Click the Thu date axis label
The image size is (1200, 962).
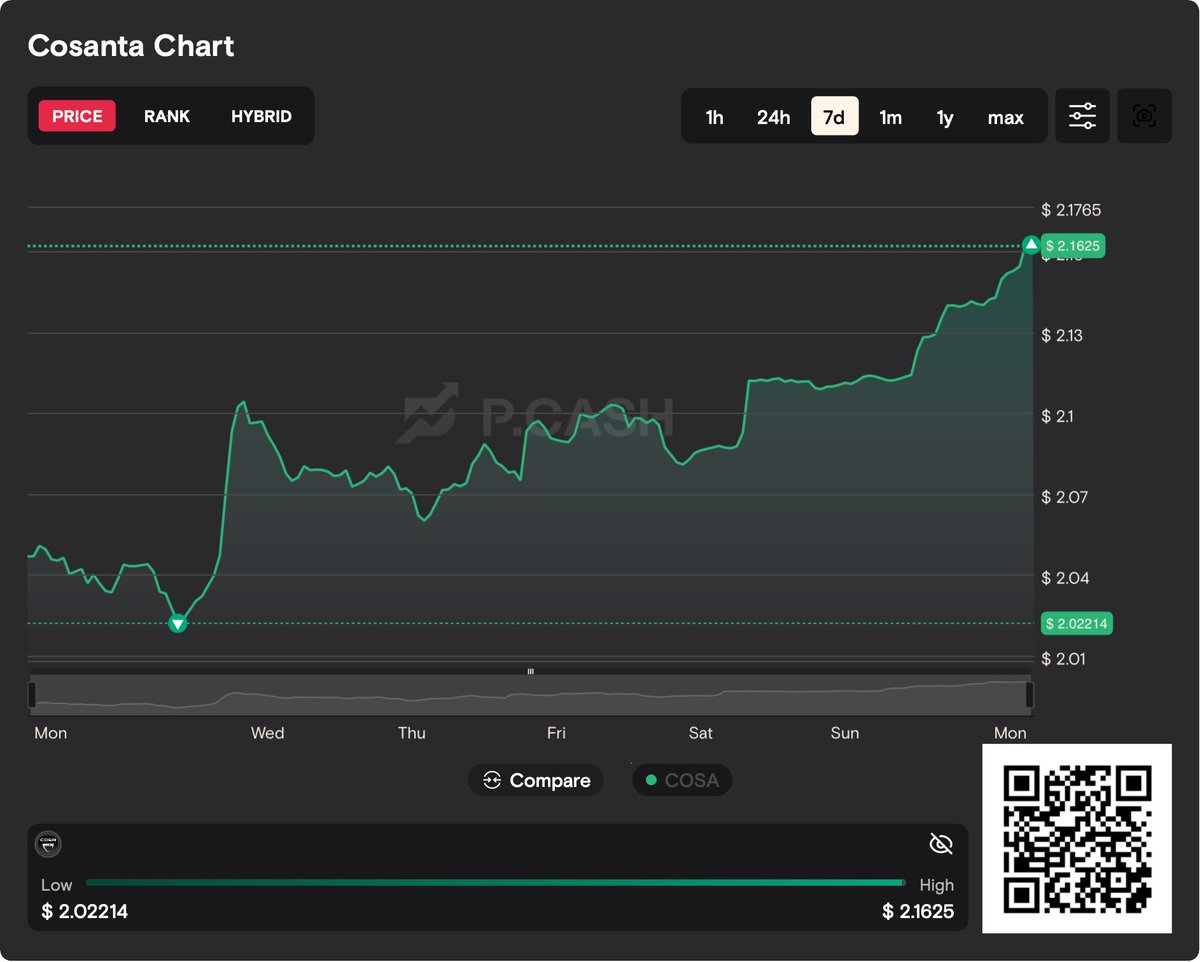pyautogui.click(x=411, y=733)
